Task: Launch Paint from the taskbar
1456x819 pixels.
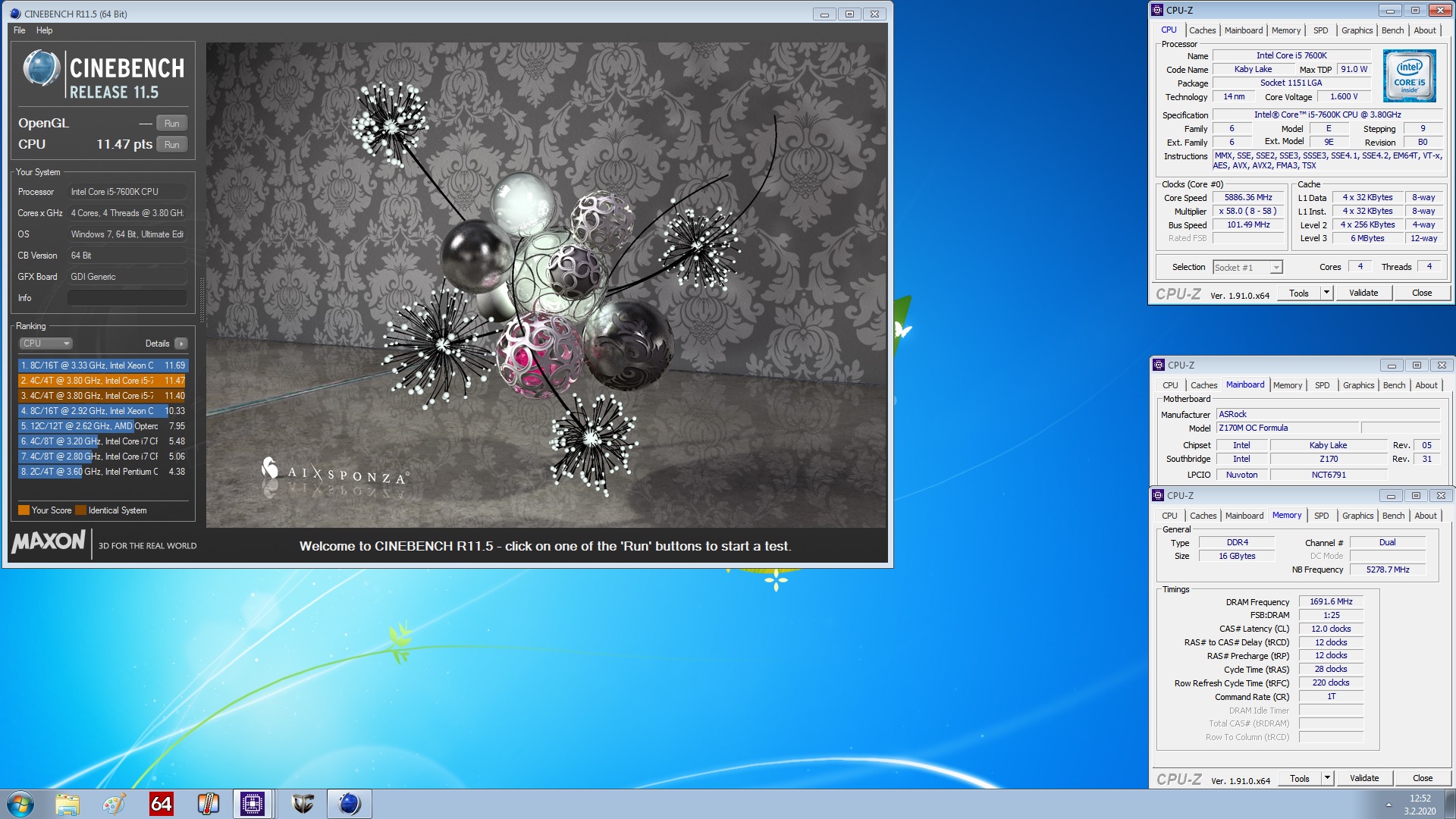Action: 115,804
